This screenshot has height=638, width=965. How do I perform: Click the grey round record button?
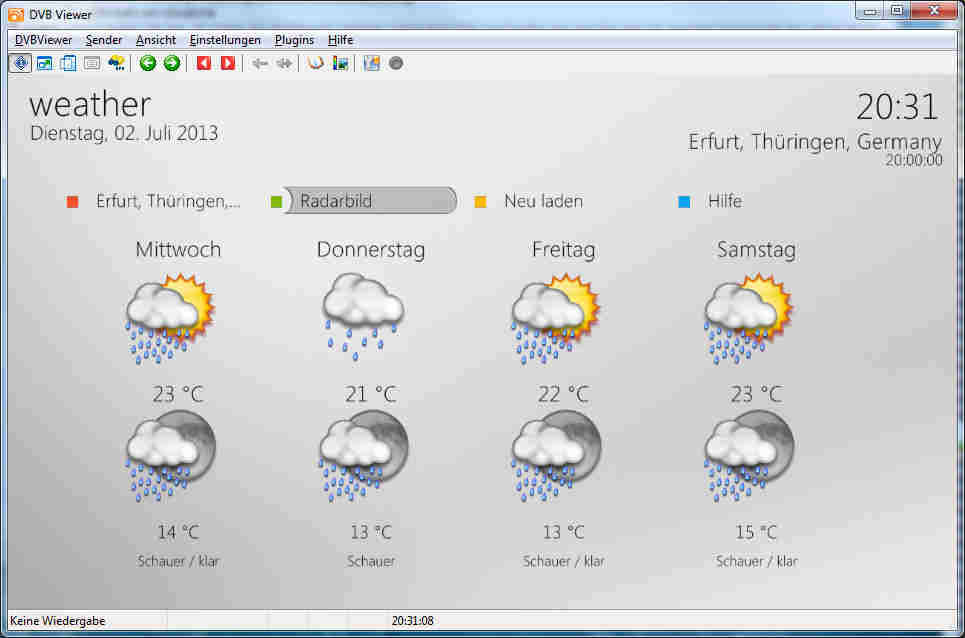[x=396, y=63]
